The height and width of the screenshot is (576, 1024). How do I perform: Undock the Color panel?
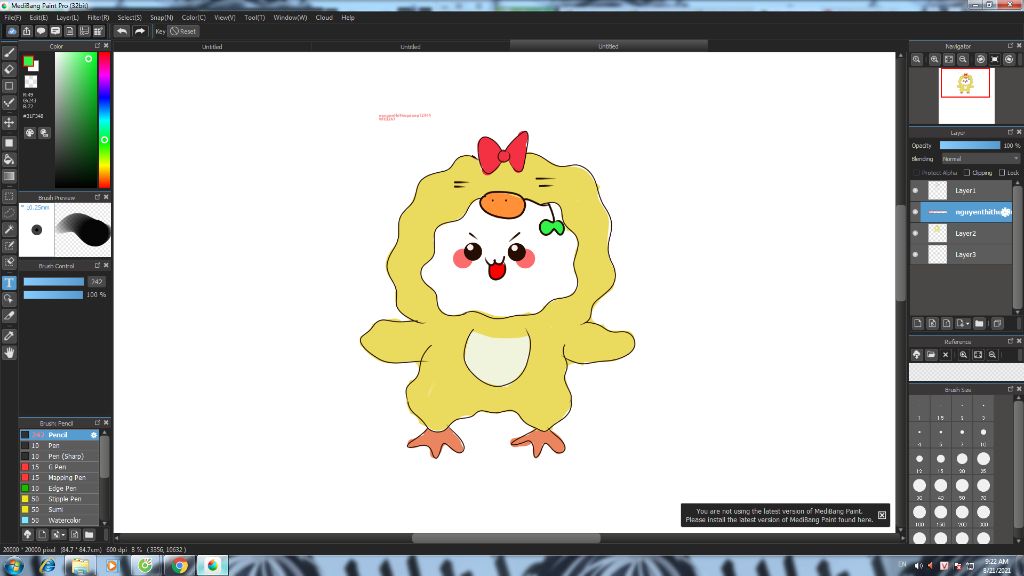(x=97, y=46)
